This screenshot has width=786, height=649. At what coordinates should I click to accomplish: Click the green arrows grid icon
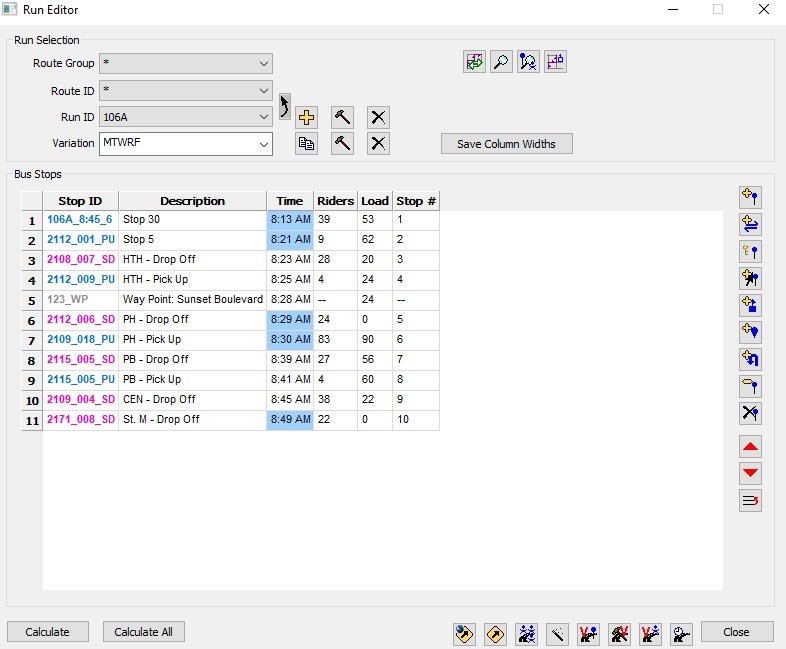pos(474,62)
